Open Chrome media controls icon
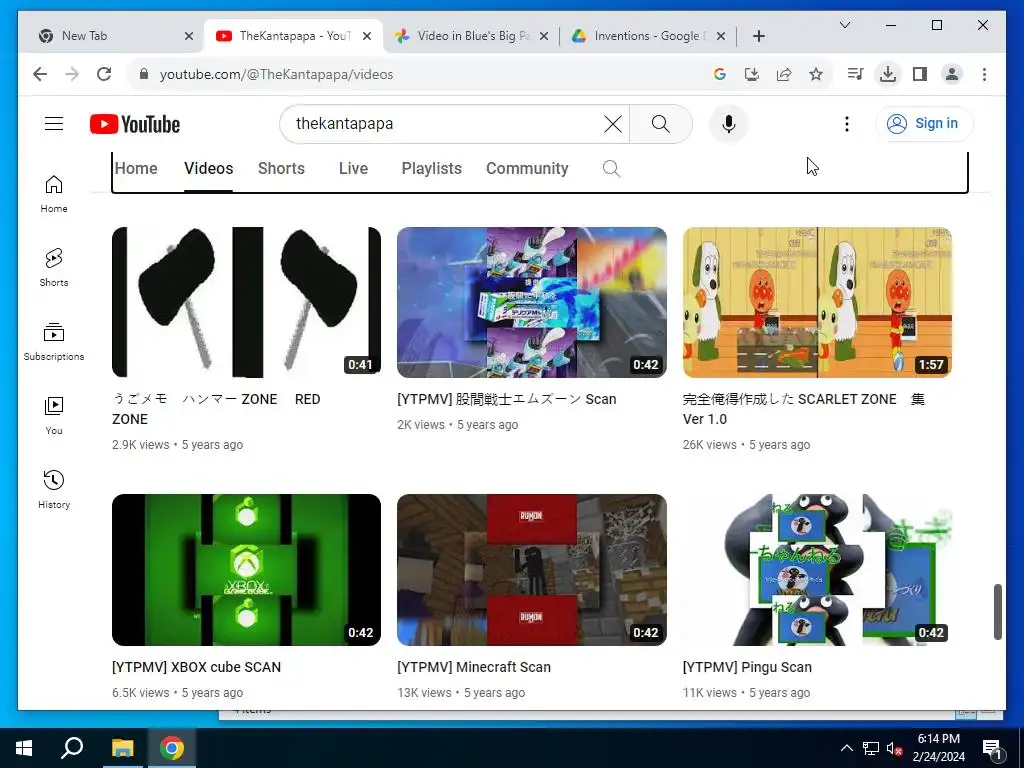The width and height of the screenshot is (1024, 768). click(x=855, y=74)
